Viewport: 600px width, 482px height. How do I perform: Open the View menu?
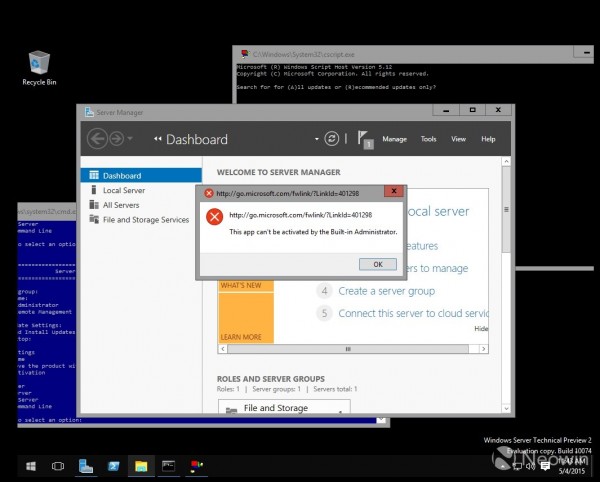pos(458,139)
